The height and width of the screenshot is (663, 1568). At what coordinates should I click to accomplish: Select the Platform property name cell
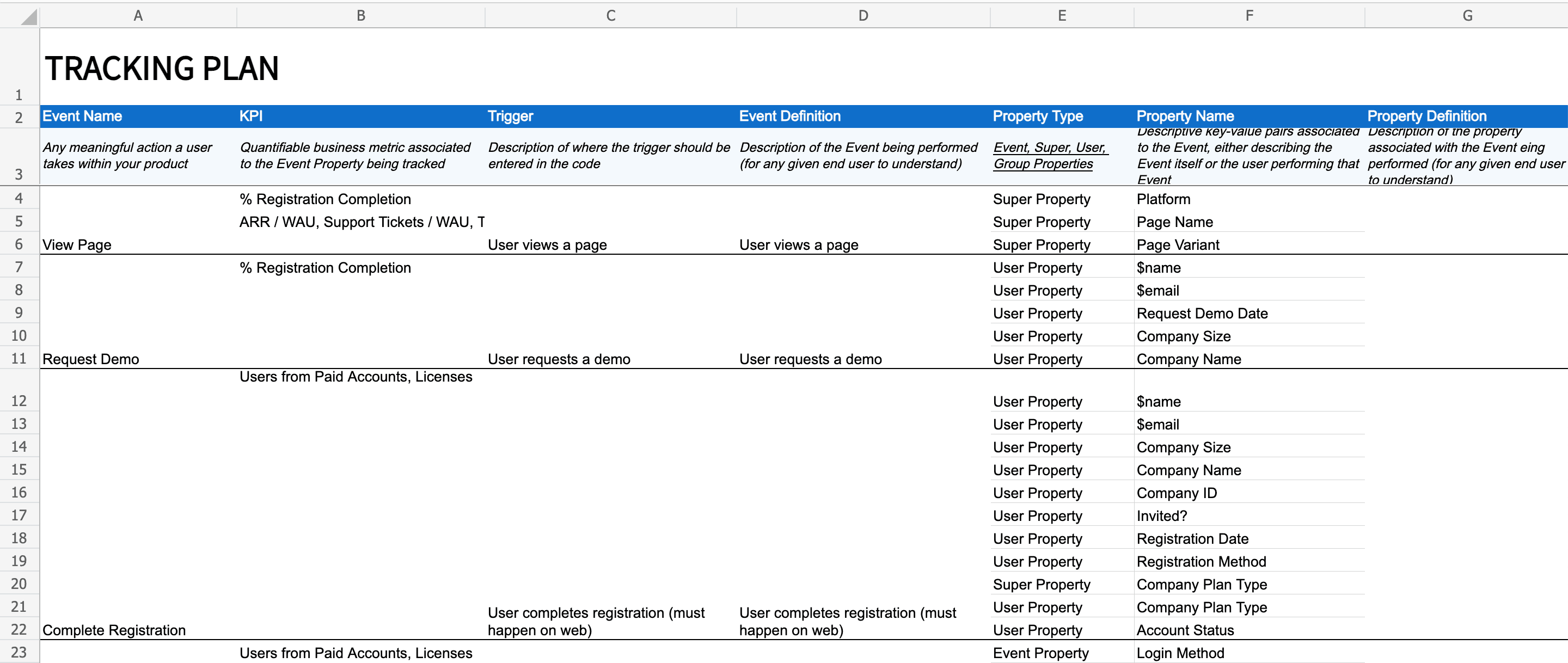point(1165,199)
